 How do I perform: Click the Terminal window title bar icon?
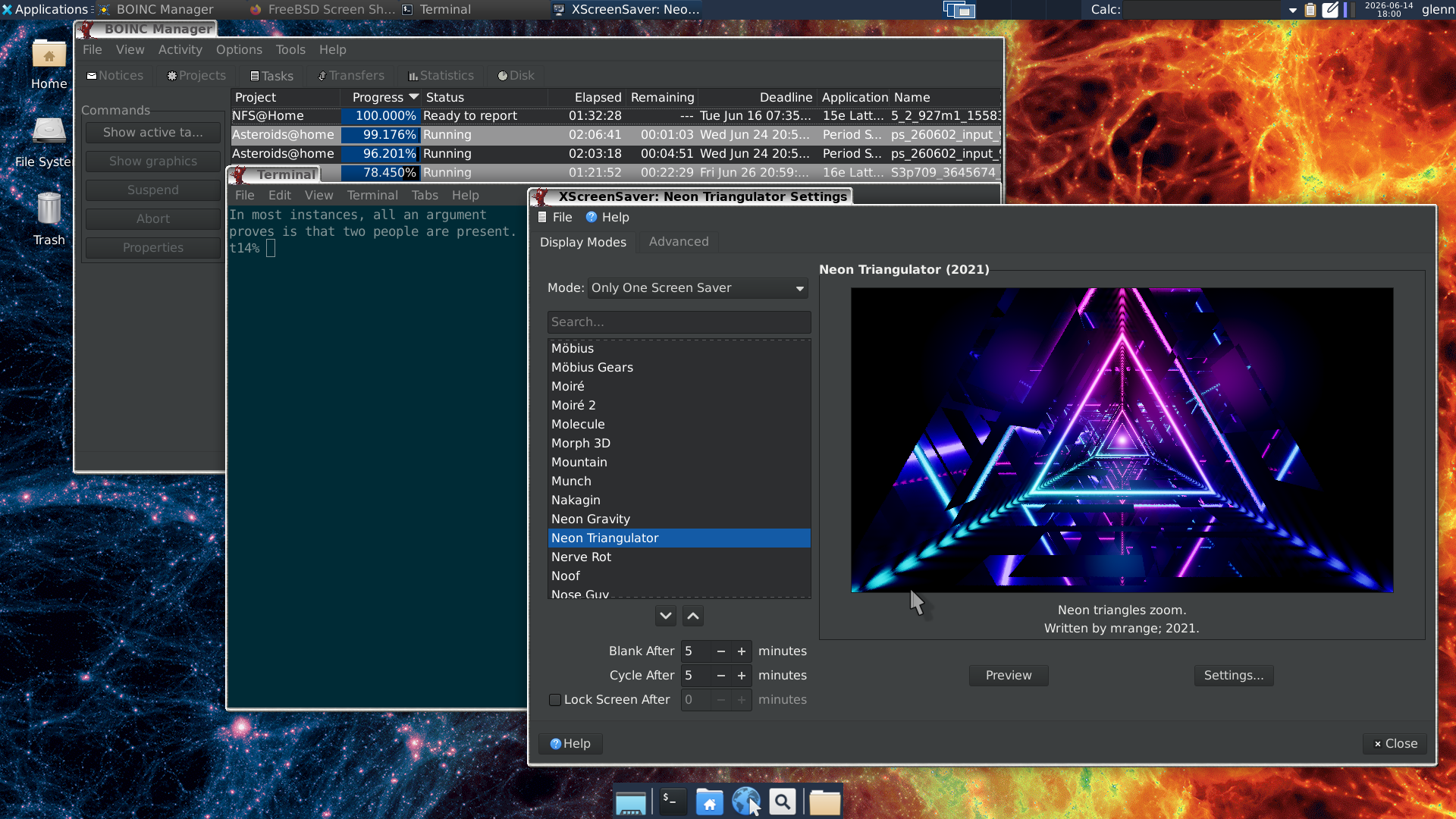[x=240, y=175]
